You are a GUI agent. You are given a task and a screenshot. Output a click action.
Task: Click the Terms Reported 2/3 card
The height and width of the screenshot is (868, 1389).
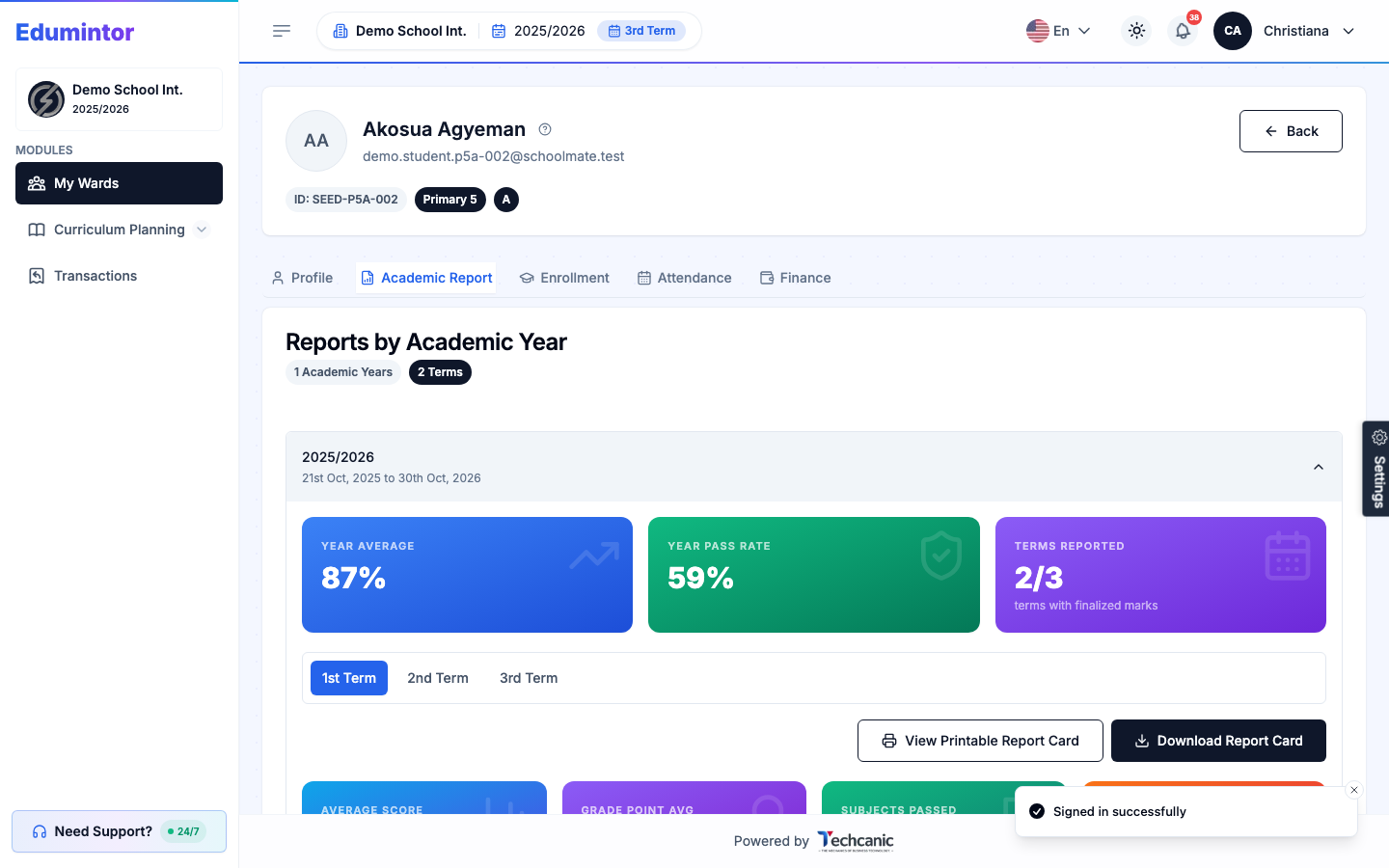click(1160, 575)
